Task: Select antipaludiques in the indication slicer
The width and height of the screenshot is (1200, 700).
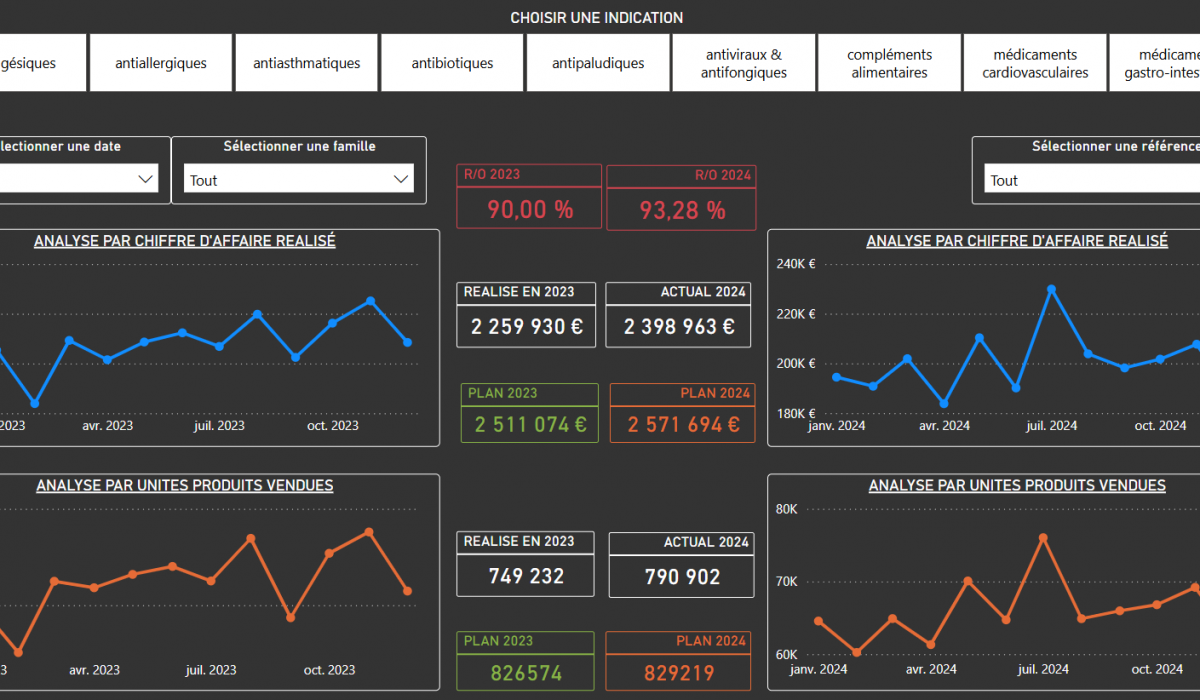Action: 598,63
